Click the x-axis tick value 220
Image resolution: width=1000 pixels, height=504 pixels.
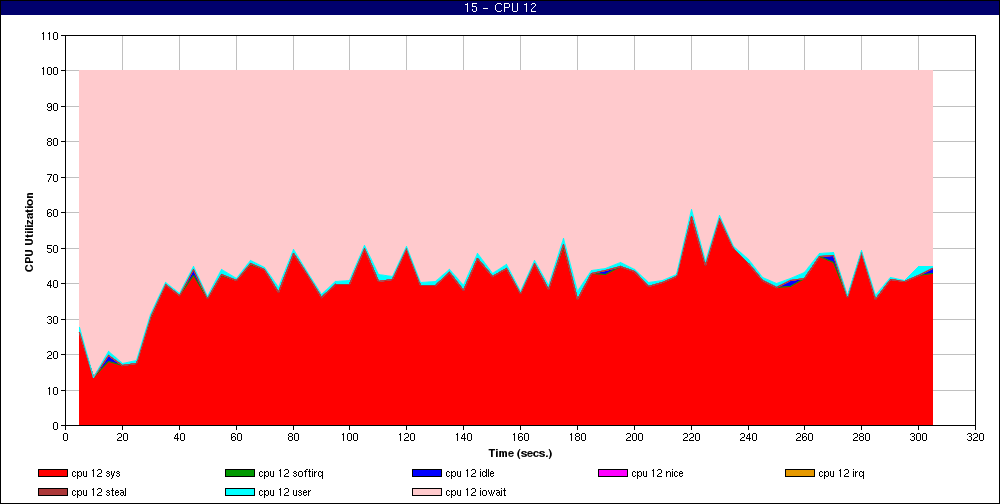[691, 437]
